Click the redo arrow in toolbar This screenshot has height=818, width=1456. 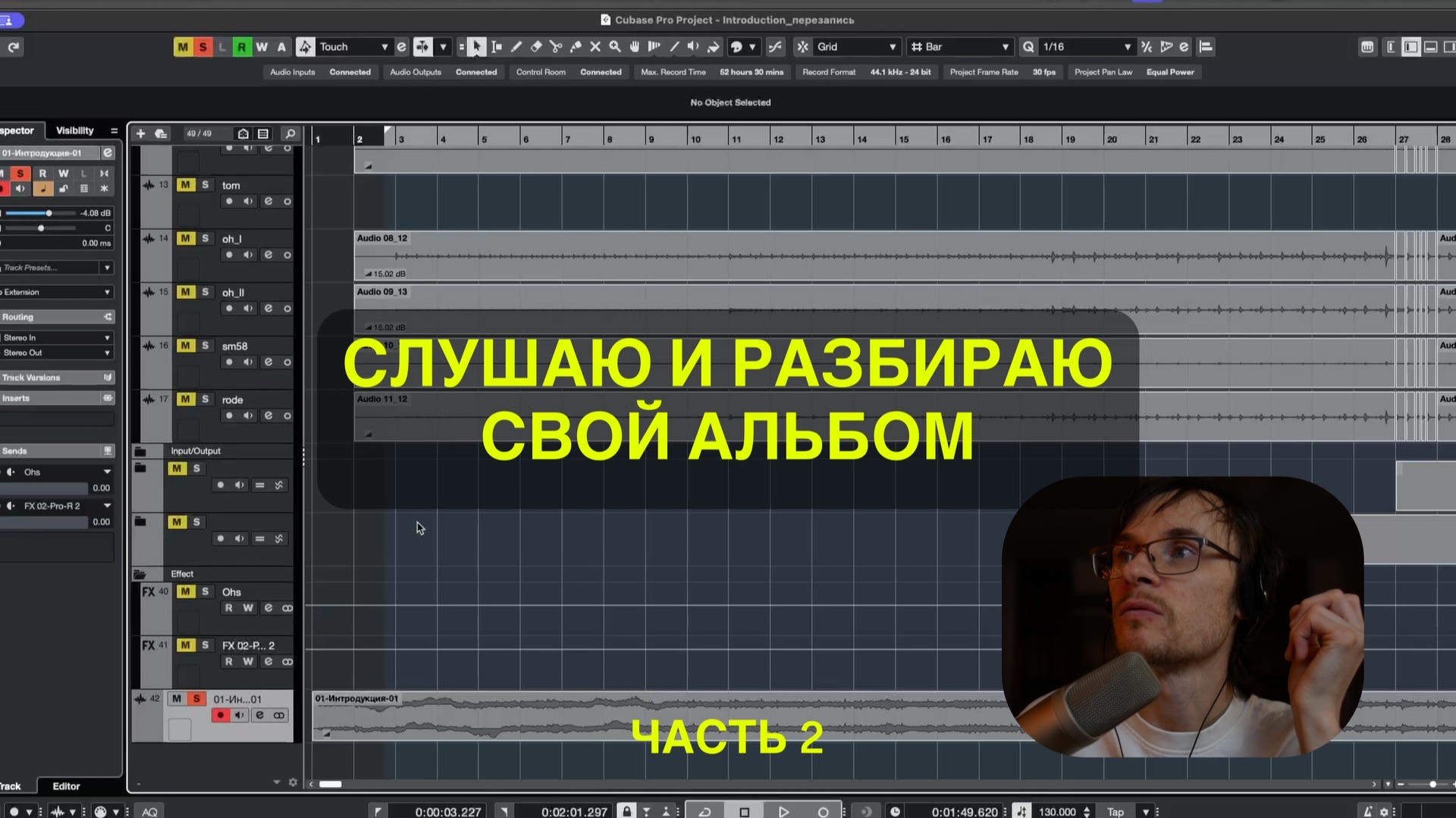[14, 47]
